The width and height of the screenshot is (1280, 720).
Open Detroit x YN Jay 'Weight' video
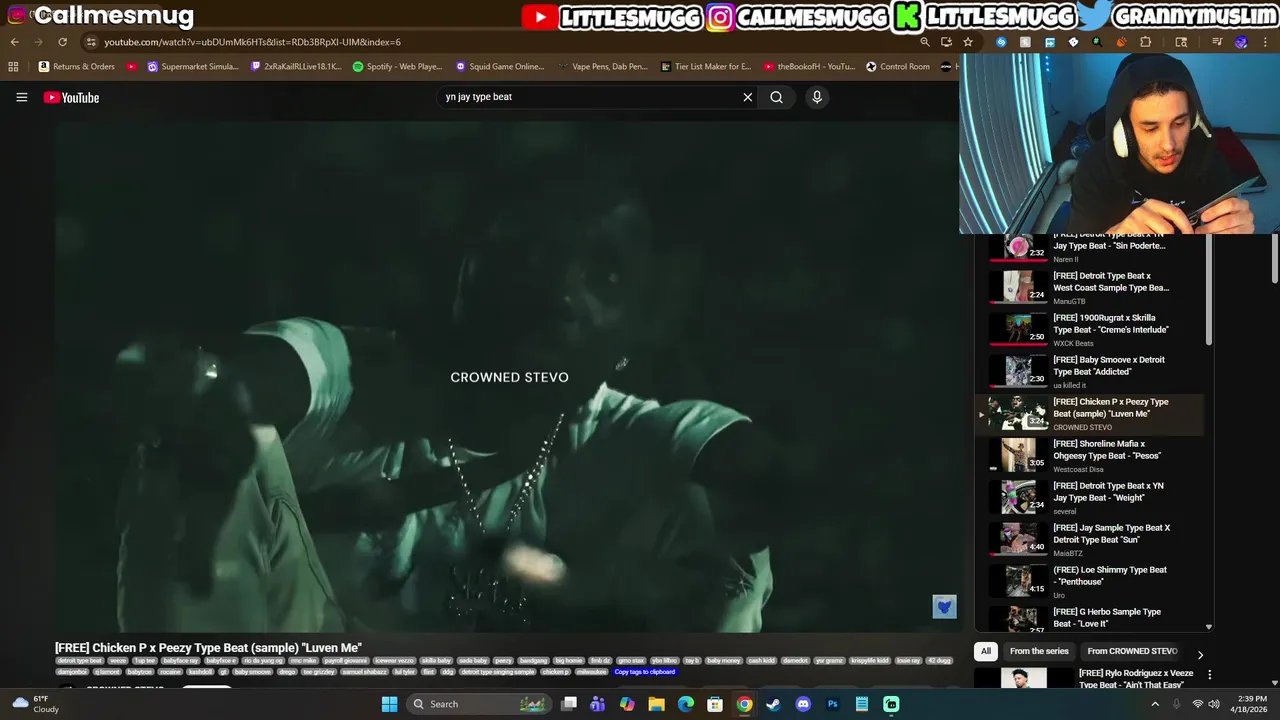pyautogui.click(x=1090, y=497)
